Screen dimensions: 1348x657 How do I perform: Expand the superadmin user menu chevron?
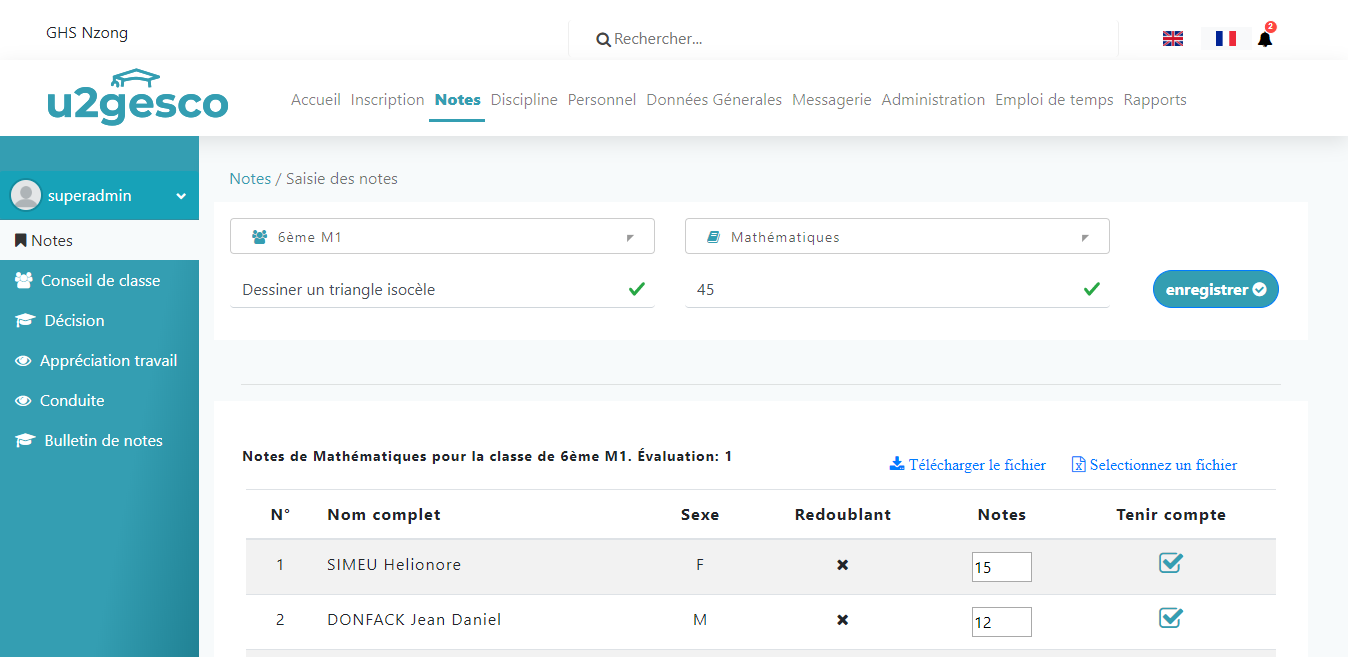click(181, 197)
